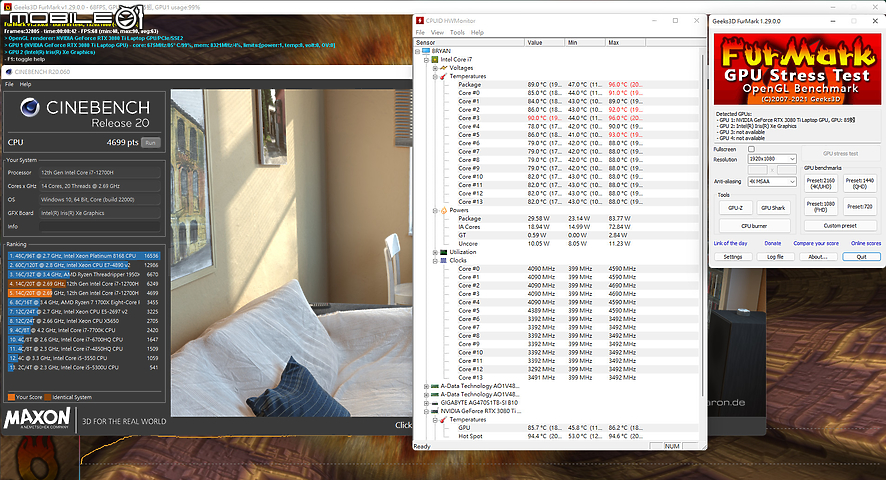This screenshot has width=886, height=480.
Task: Expand the Utilization node
Action: [x=435, y=252]
